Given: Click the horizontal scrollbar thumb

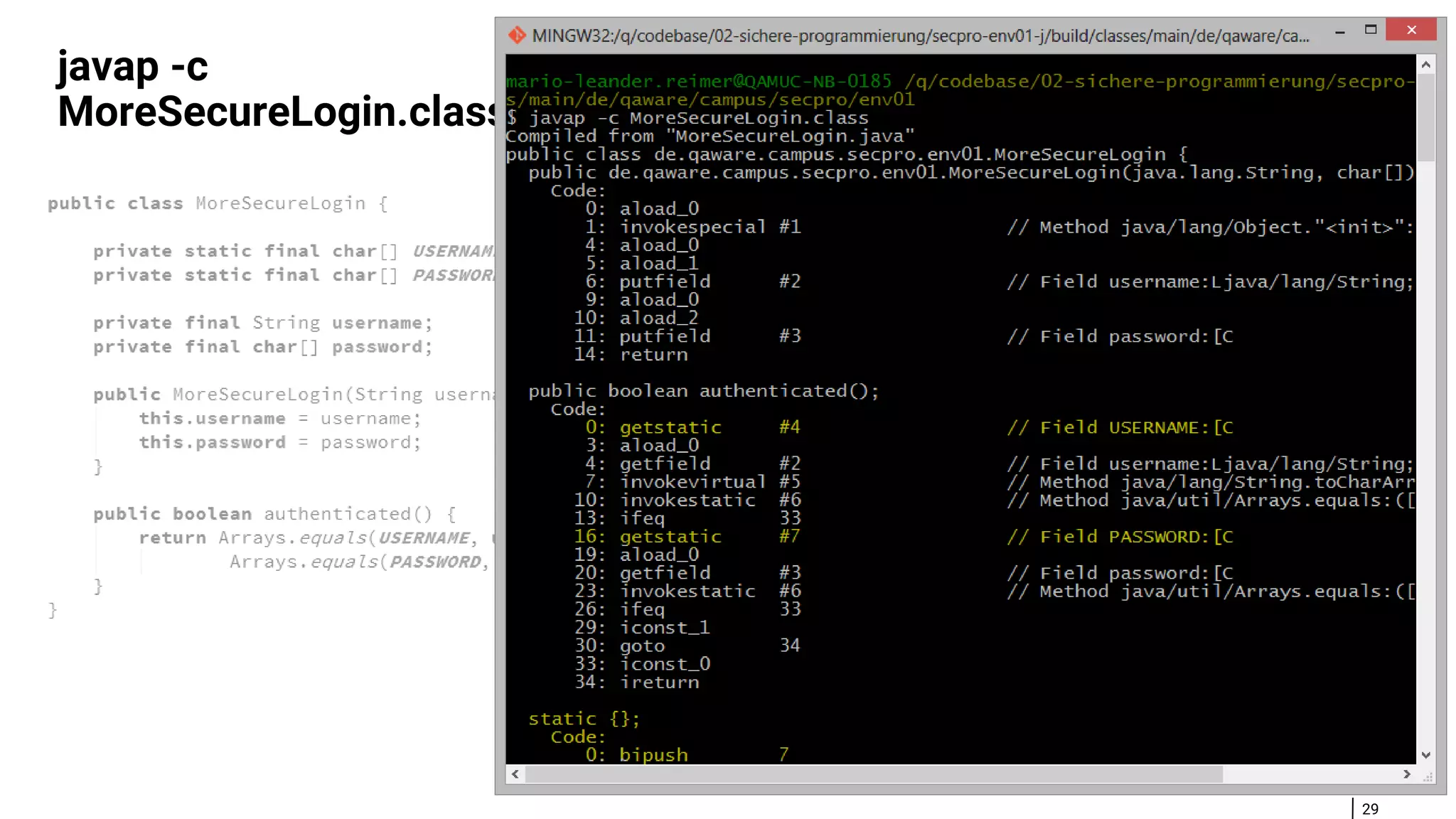Looking at the screenshot, I should pos(874,774).
